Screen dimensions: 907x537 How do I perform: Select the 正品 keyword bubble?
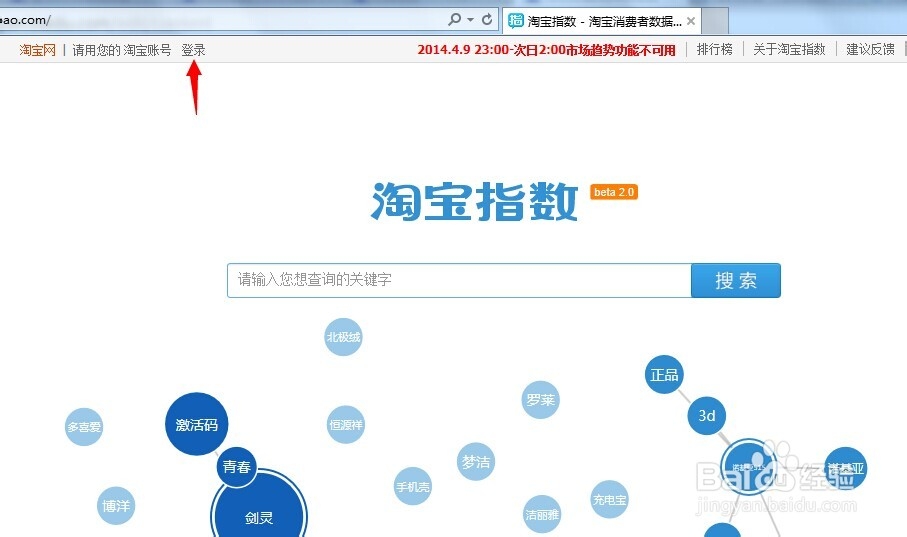[x=664, y=375]
